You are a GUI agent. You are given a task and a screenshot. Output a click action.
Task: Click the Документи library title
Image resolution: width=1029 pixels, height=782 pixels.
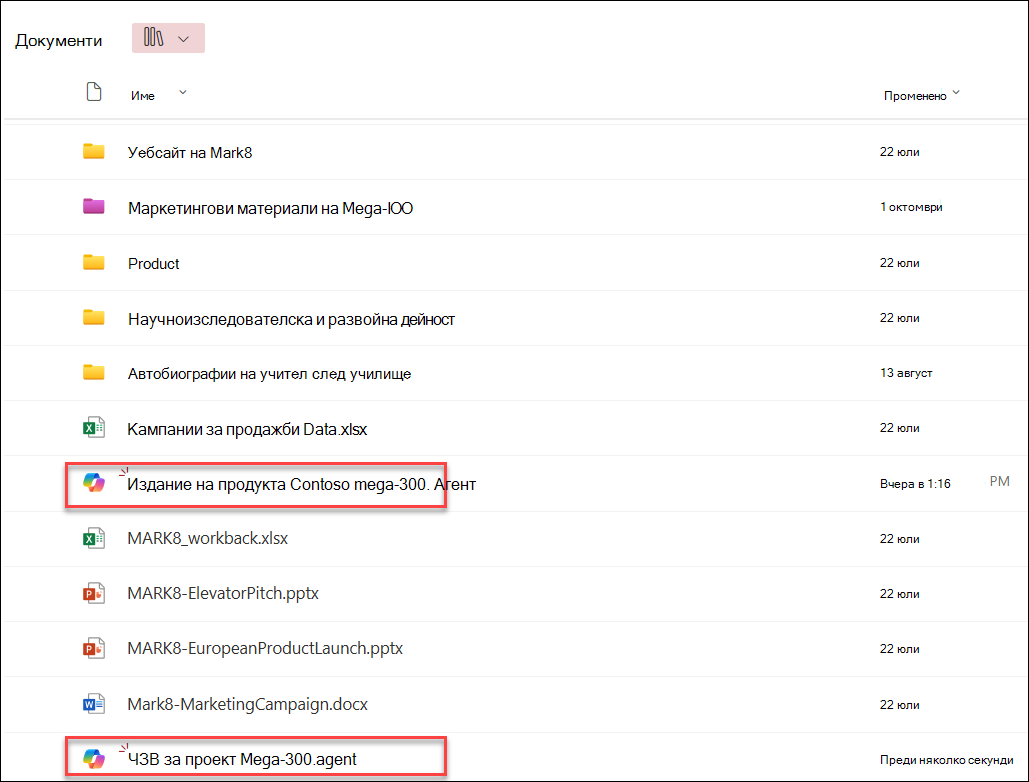[58, 41]
